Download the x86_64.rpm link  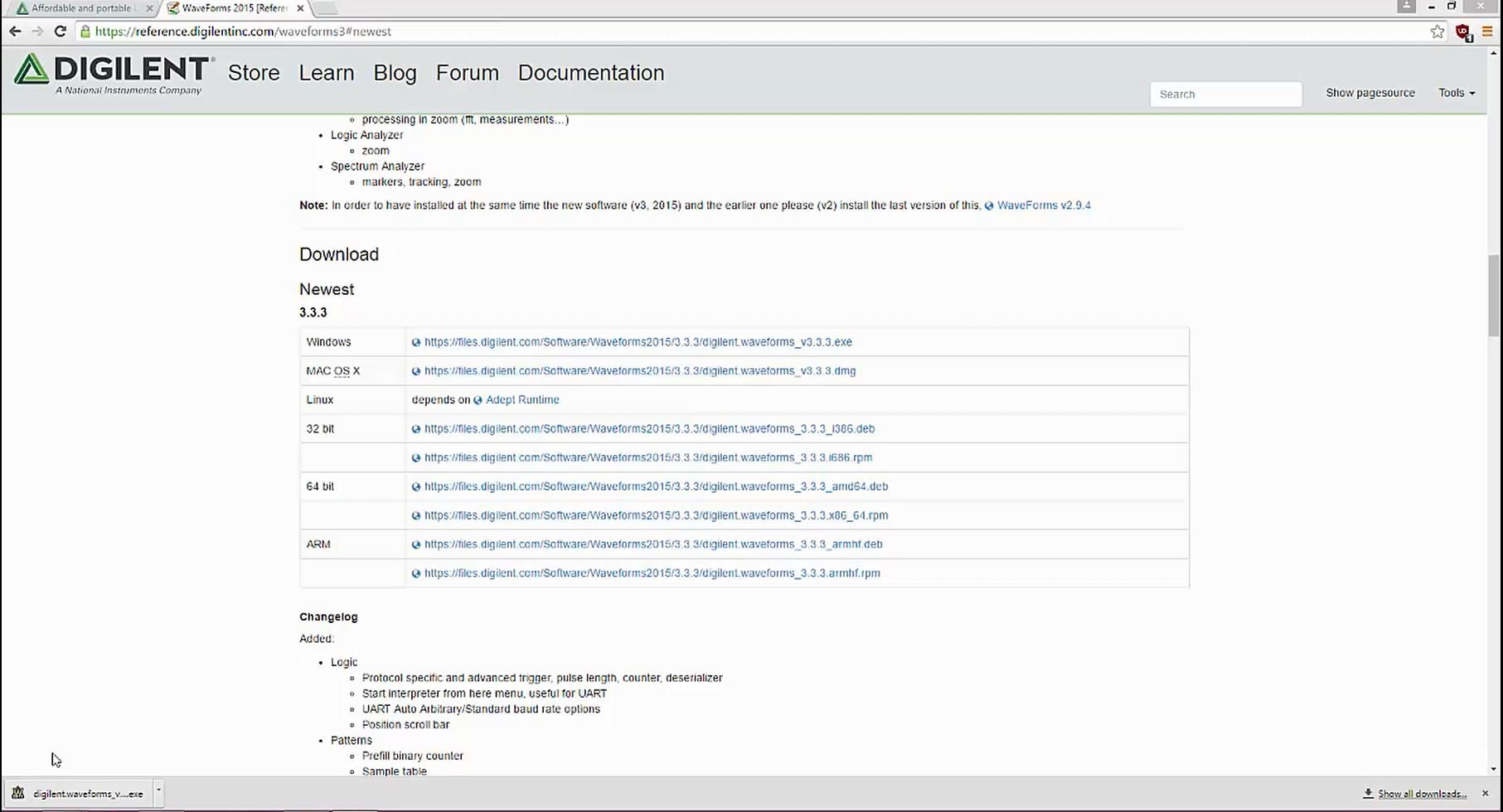[656, 515]
